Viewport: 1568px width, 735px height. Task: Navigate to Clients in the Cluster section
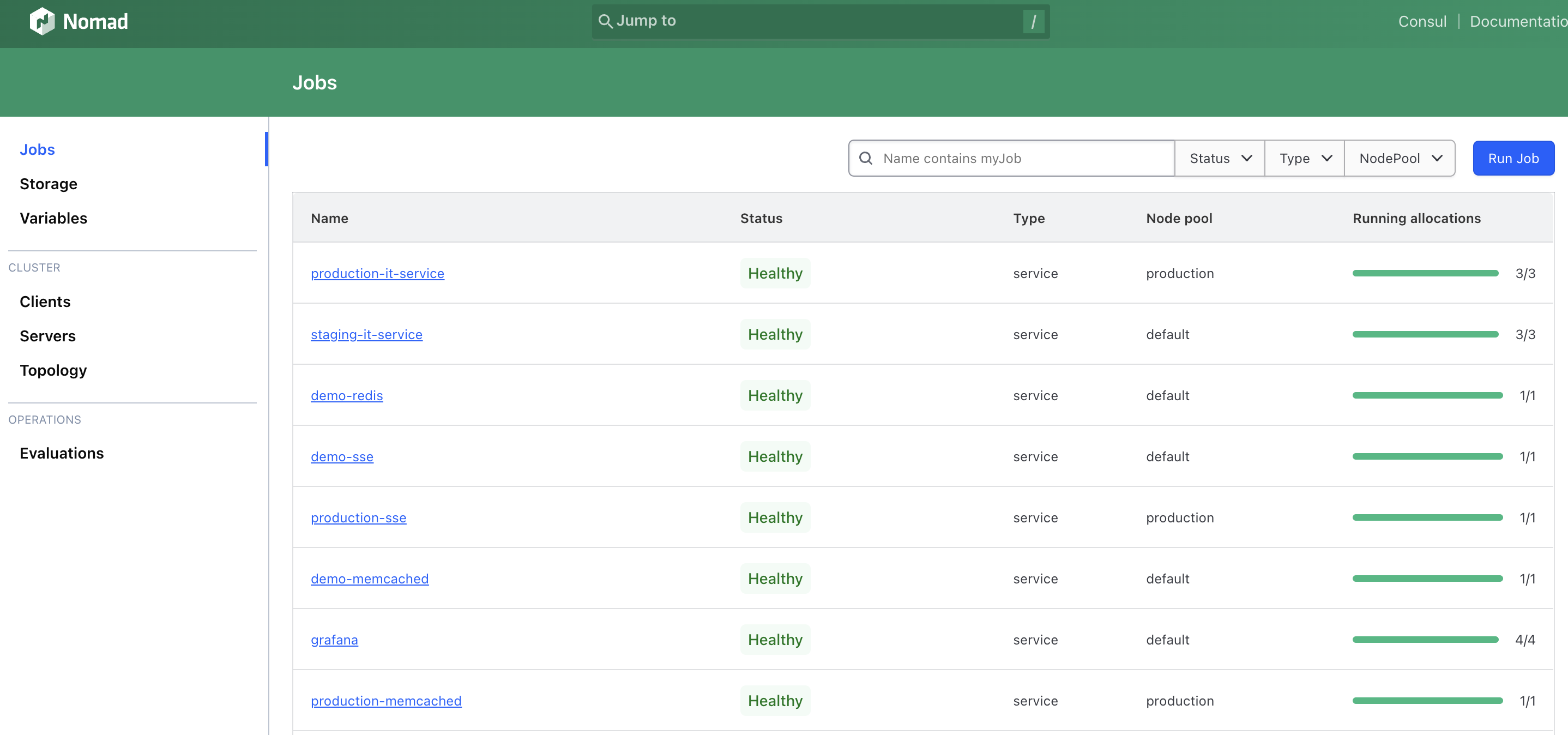click(x=45, y=302)
